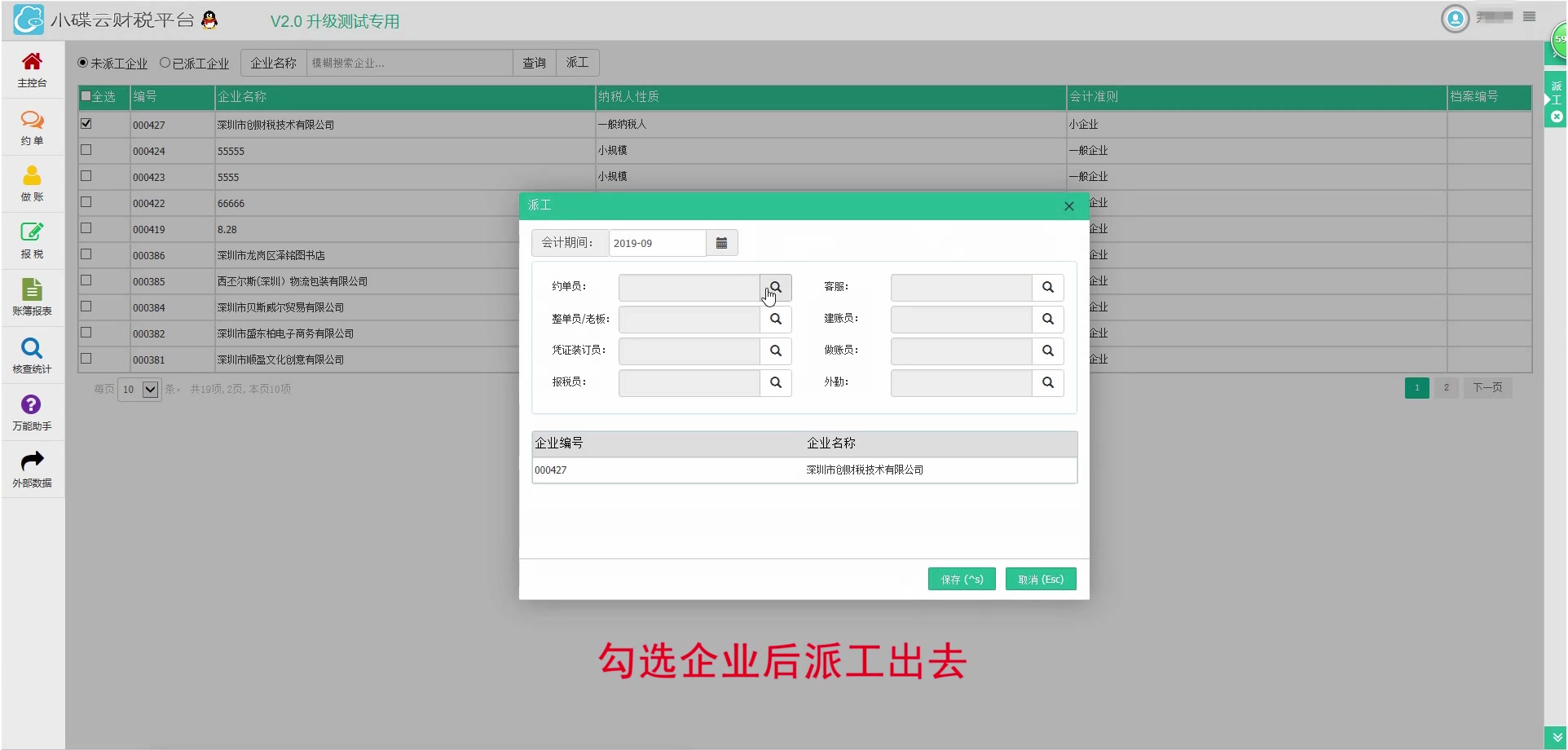
Task: Click the 企业名称 label button
Action: click(274, 63)
